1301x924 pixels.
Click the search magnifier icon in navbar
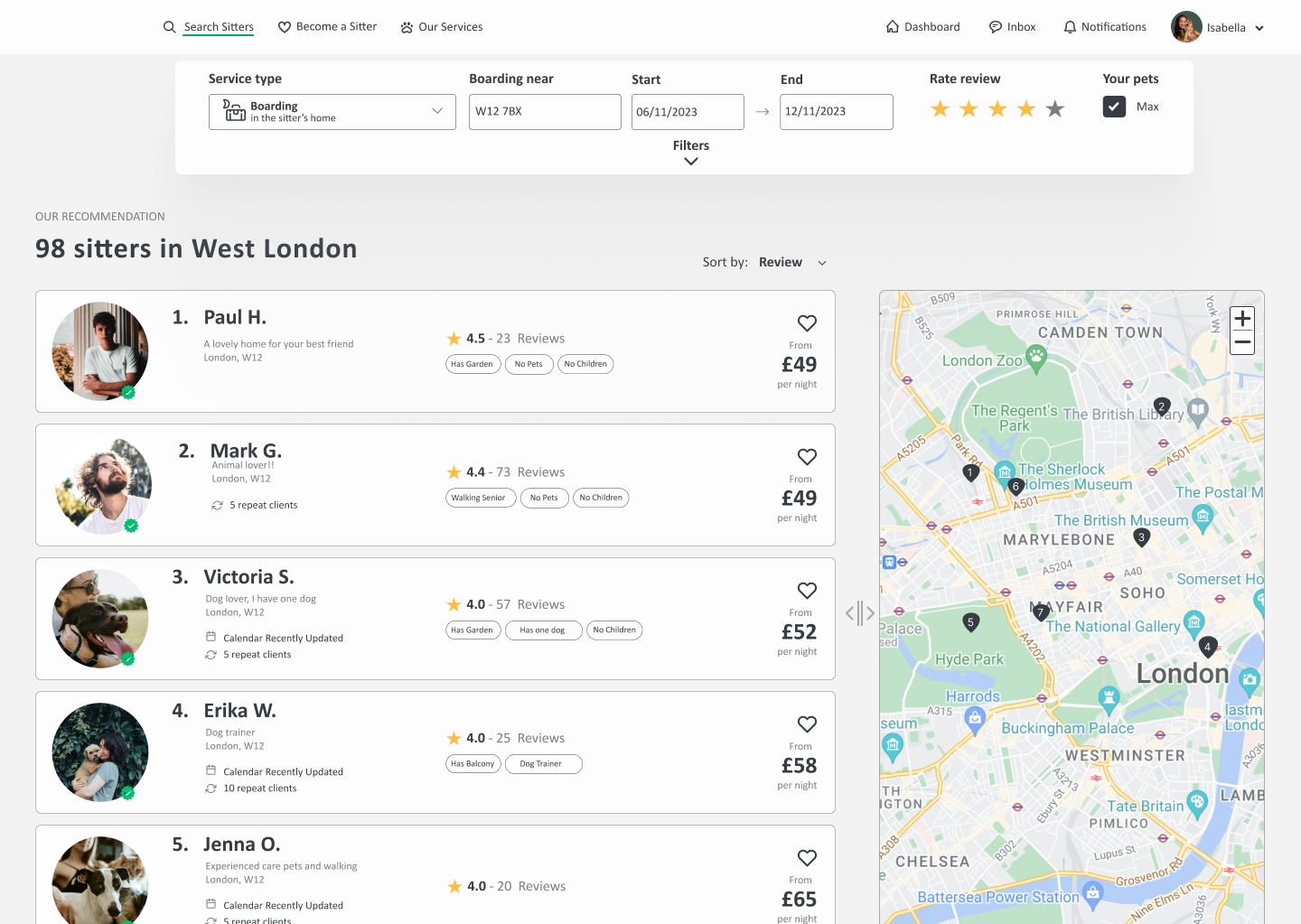tap(169, 27)
